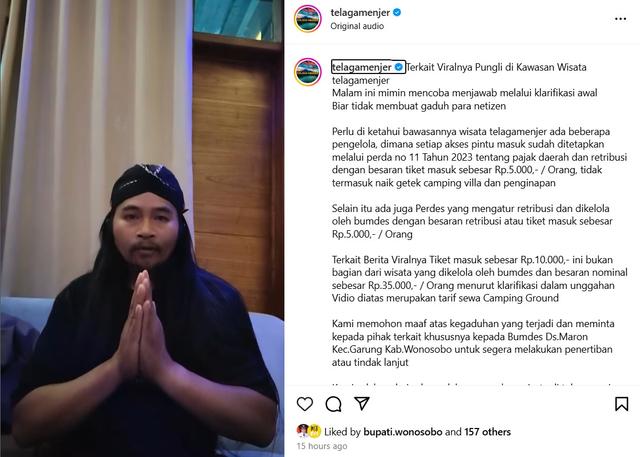
Task: Open the telagamenjer avatar beside the caption
Action: (x=308, y=72)
